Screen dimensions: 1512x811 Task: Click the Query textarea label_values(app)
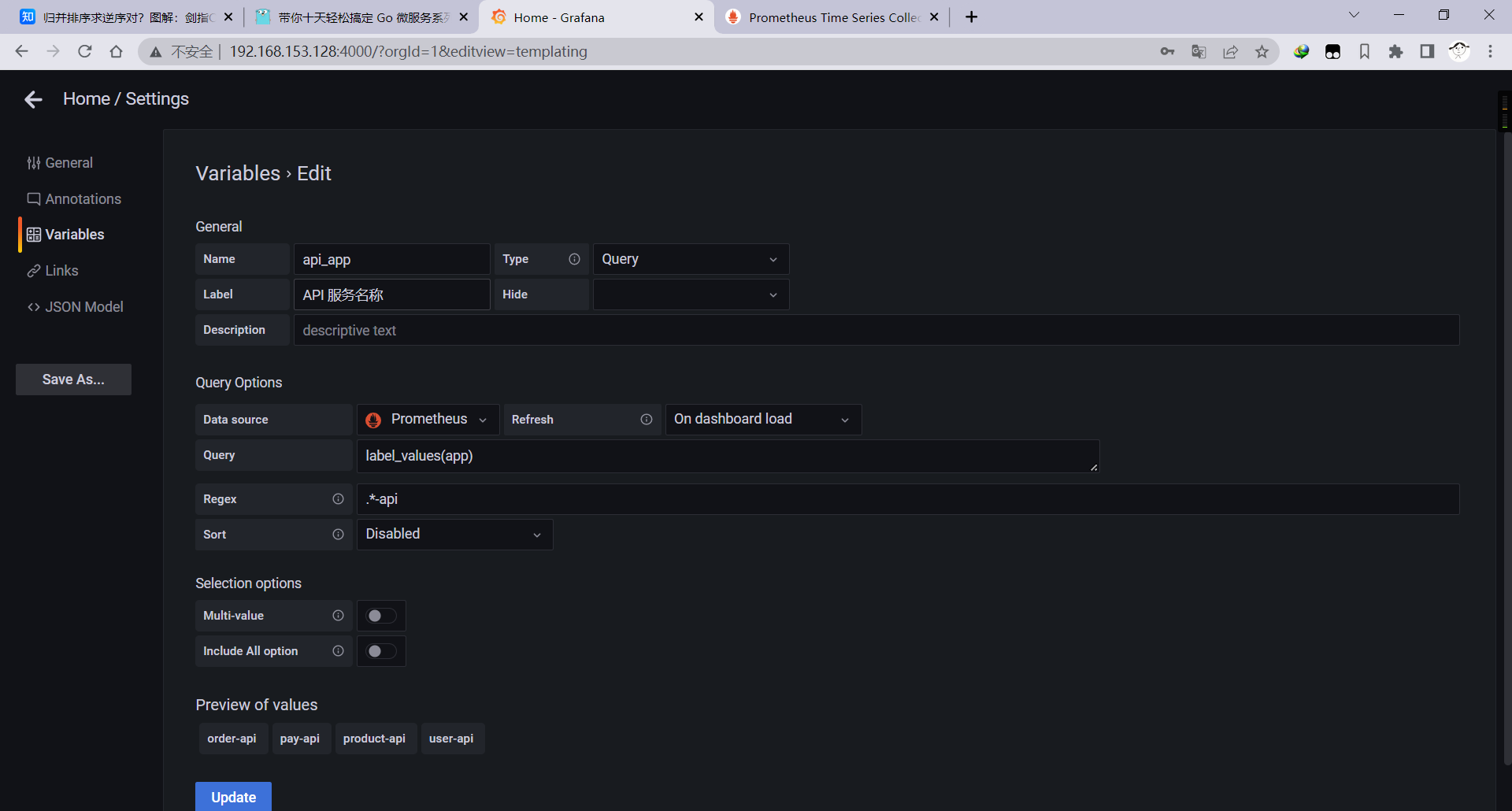728,456
